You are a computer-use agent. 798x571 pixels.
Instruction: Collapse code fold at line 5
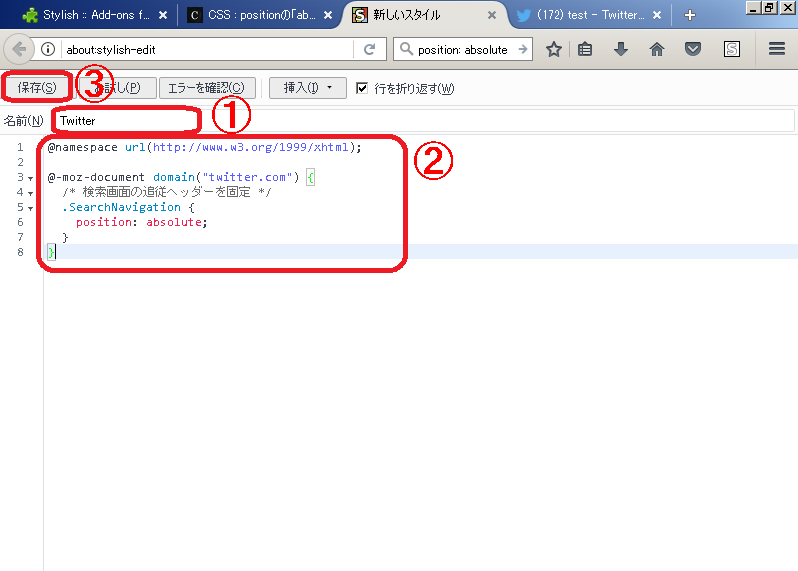tap(31, 208)
